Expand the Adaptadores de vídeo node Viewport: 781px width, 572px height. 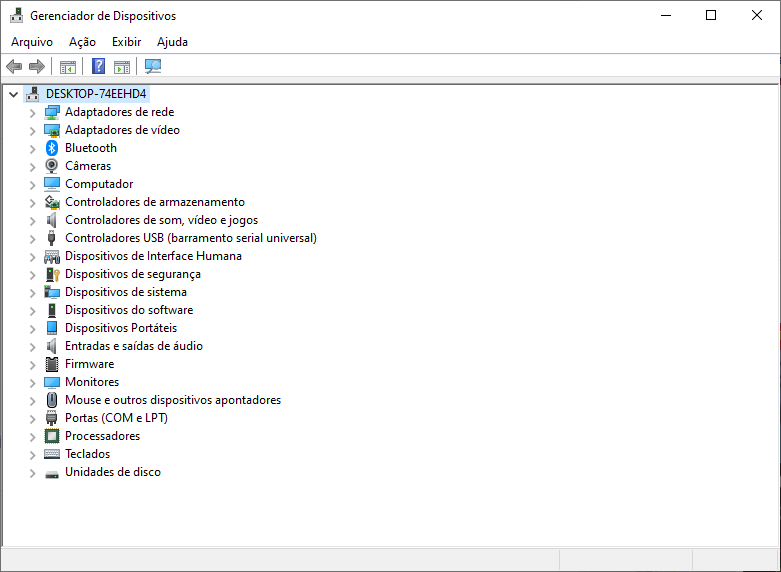click(33, 131)
